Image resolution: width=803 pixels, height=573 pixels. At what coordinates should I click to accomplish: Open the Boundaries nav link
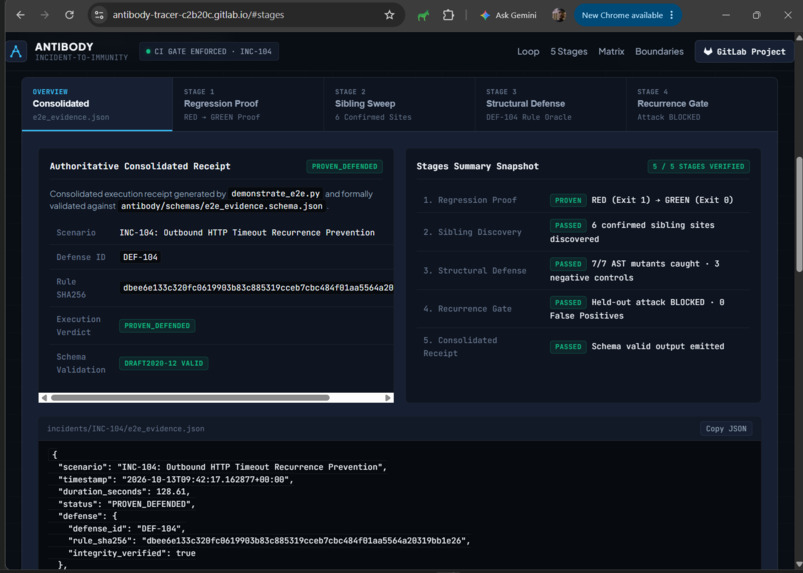(659, 51)
